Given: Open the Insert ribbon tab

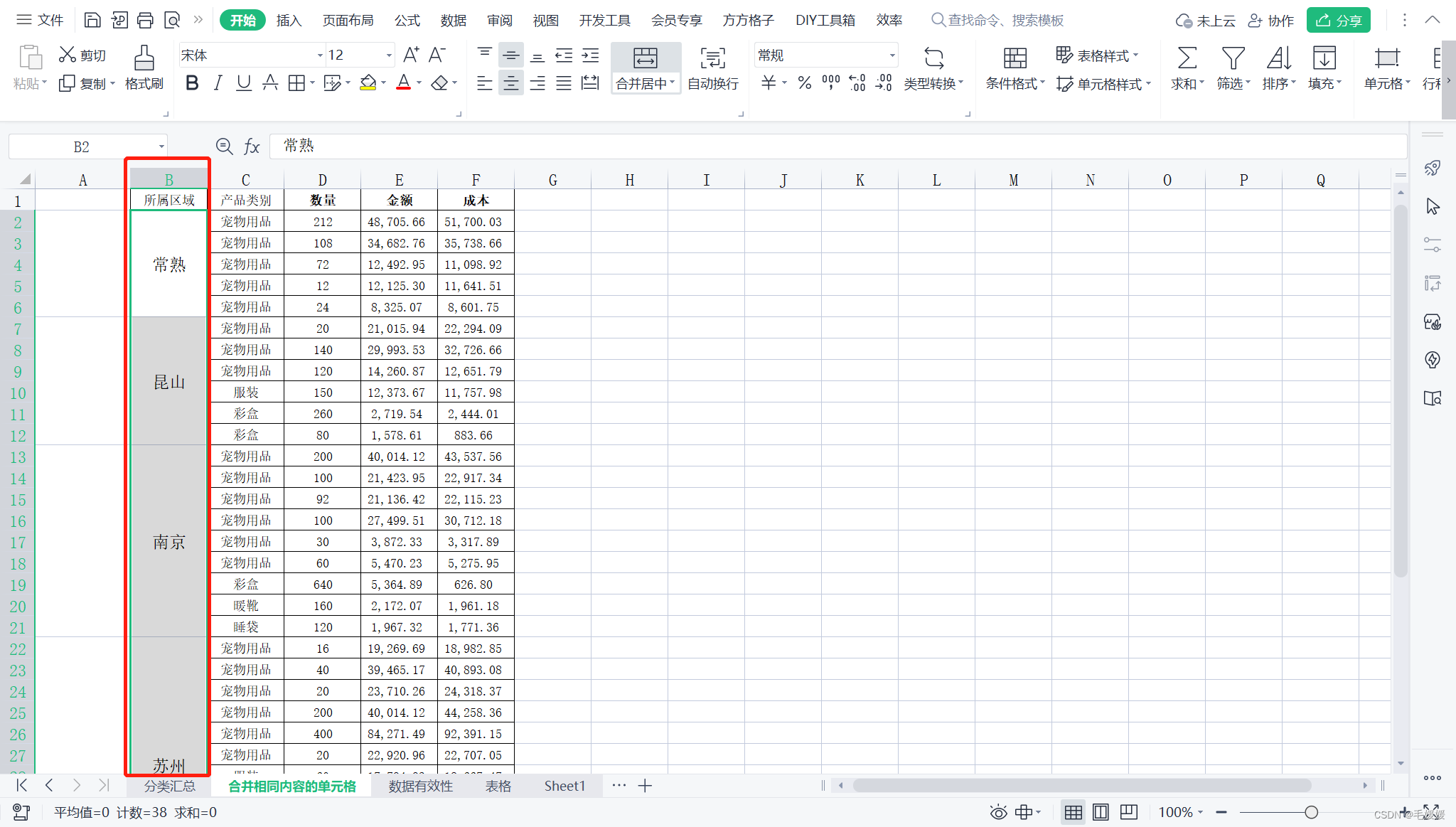Looking at the screenshot, I should (x=289, y=20).
